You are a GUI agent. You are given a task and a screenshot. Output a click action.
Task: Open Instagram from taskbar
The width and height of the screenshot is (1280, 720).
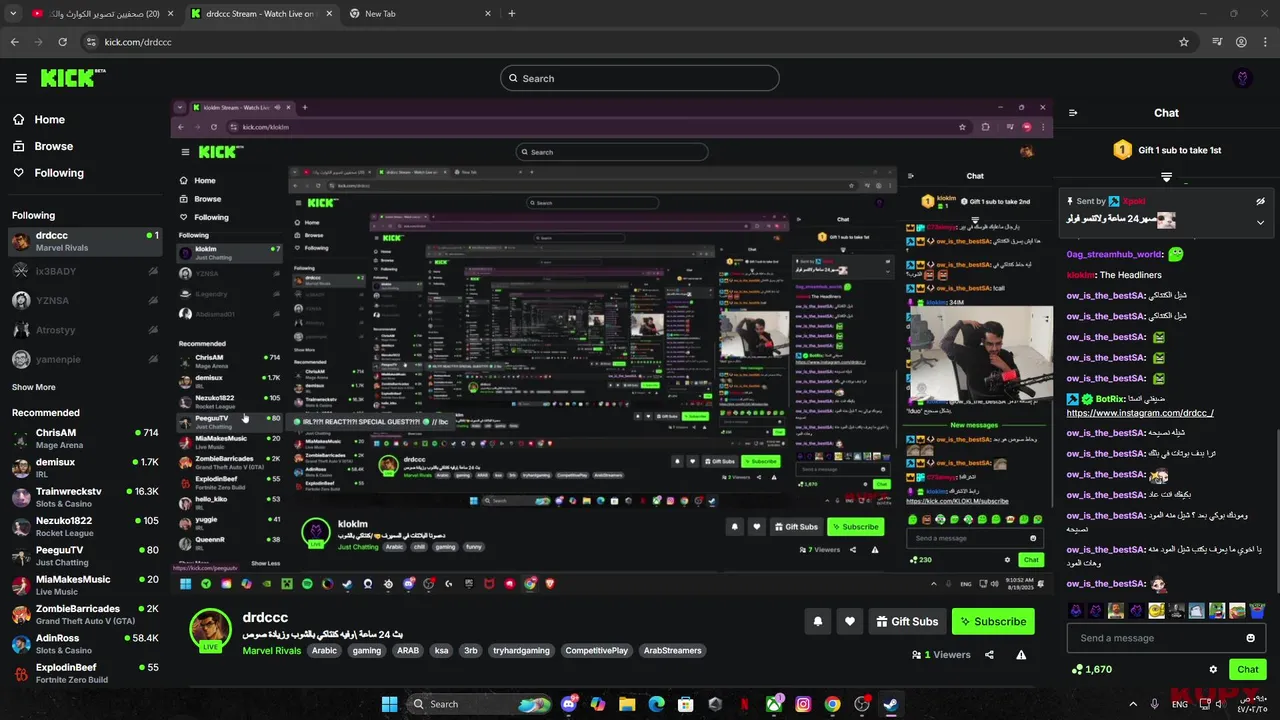point(803,704)
